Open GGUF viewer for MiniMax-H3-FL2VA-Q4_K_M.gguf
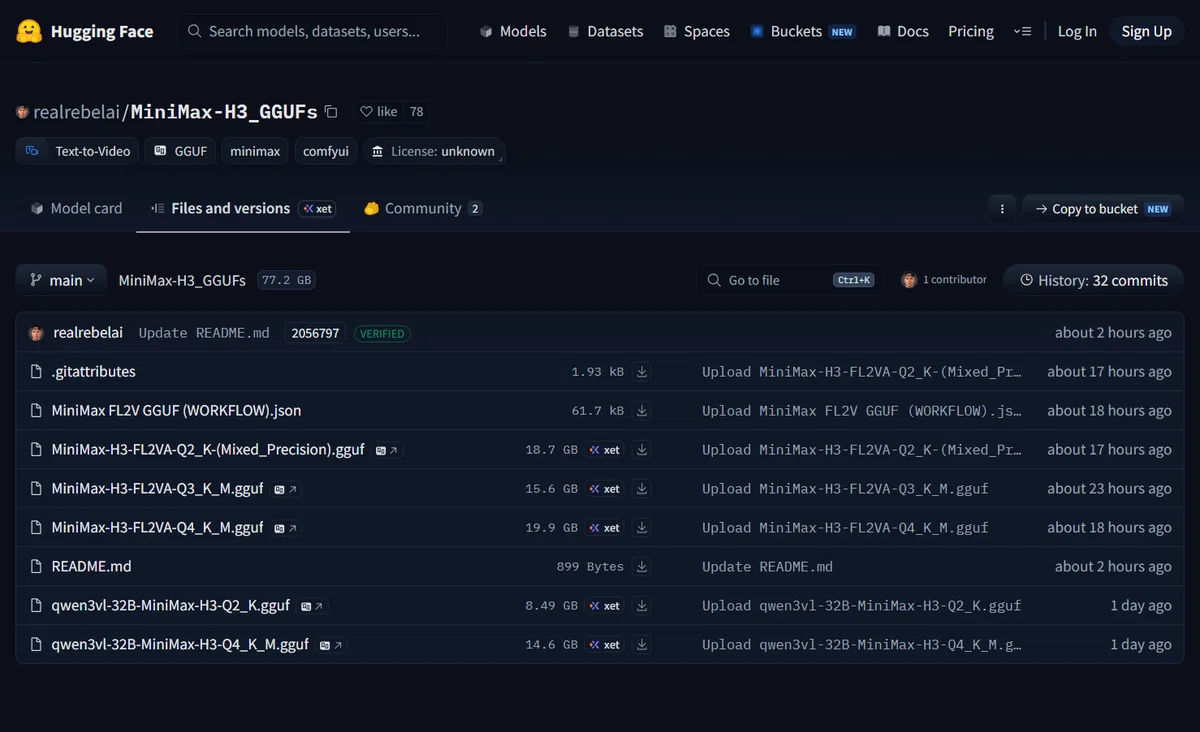This screenshot has height=732, width=1200. click(x=286, y=529)
